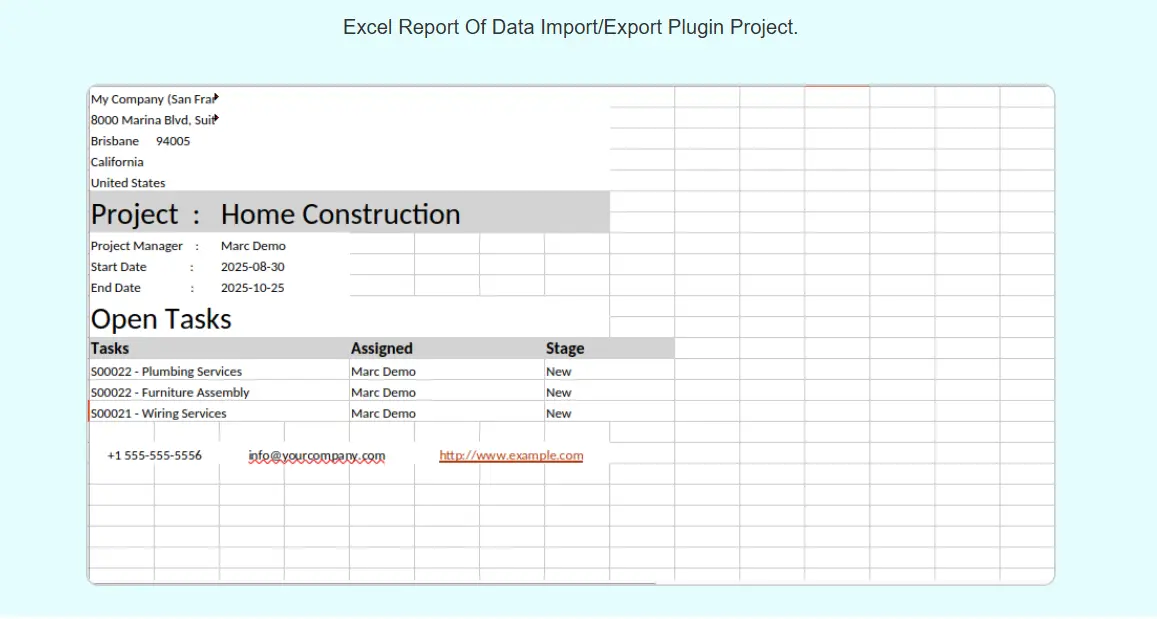Select the end date value 2025-10-25
The width and height of the screenshot is (1157, 619).
click(x=252, y=288)
